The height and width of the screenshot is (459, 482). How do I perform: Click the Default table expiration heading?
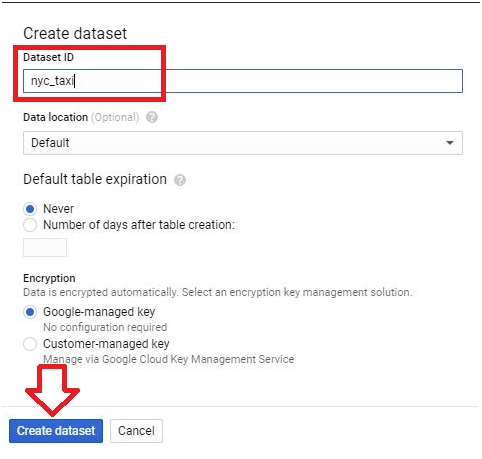(x=95, y=179)
